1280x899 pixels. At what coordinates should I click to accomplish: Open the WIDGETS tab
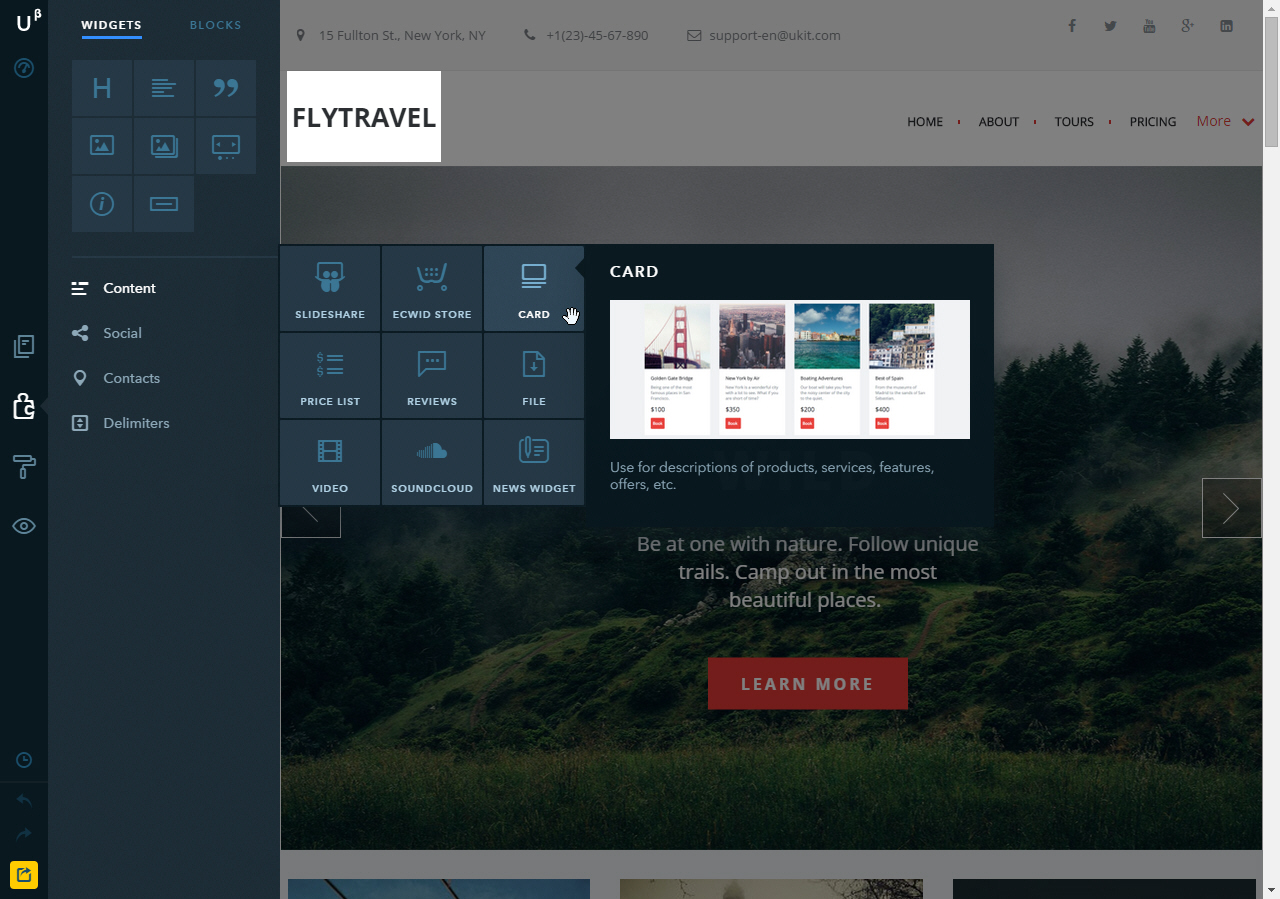111,25
